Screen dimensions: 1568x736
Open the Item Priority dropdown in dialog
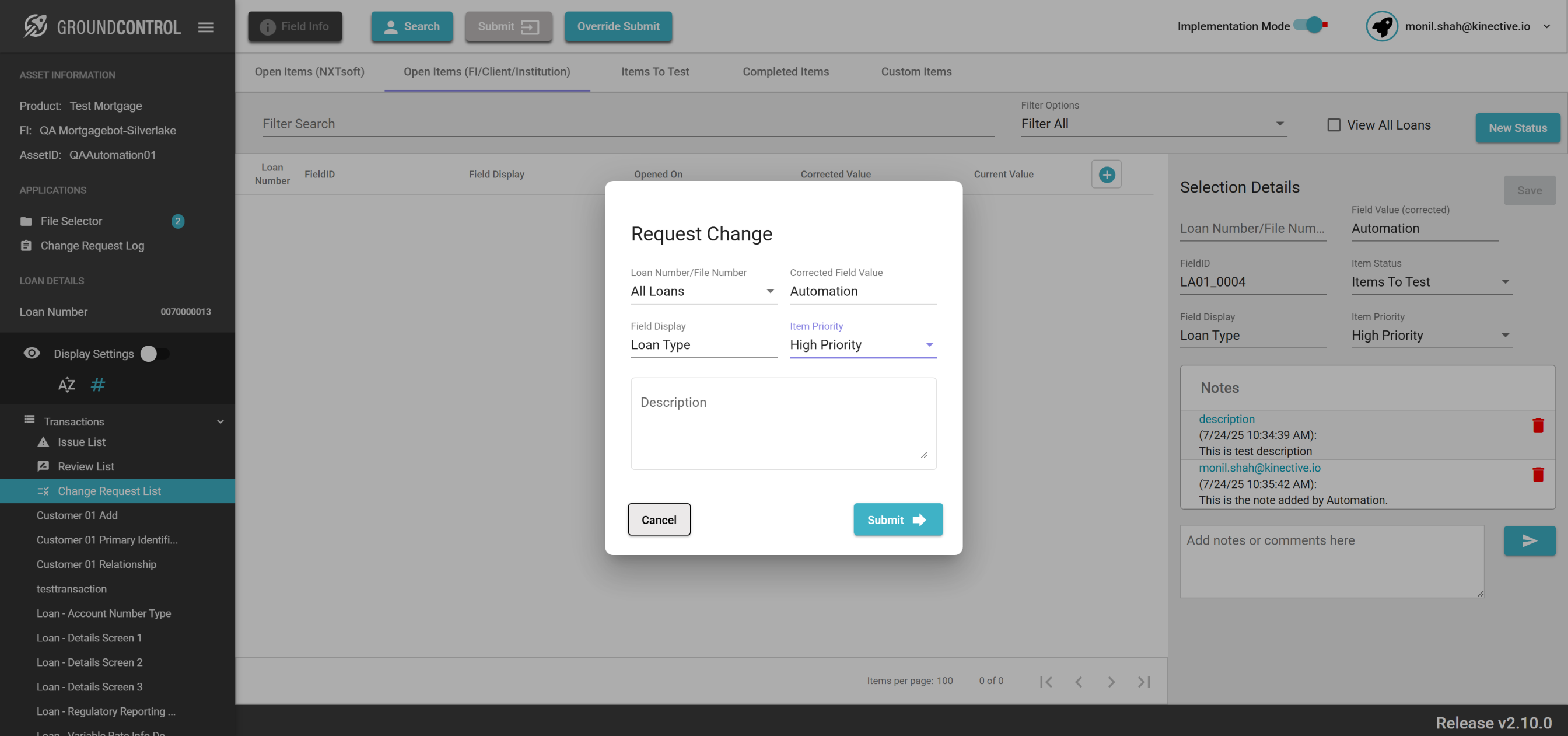(863, 345)
